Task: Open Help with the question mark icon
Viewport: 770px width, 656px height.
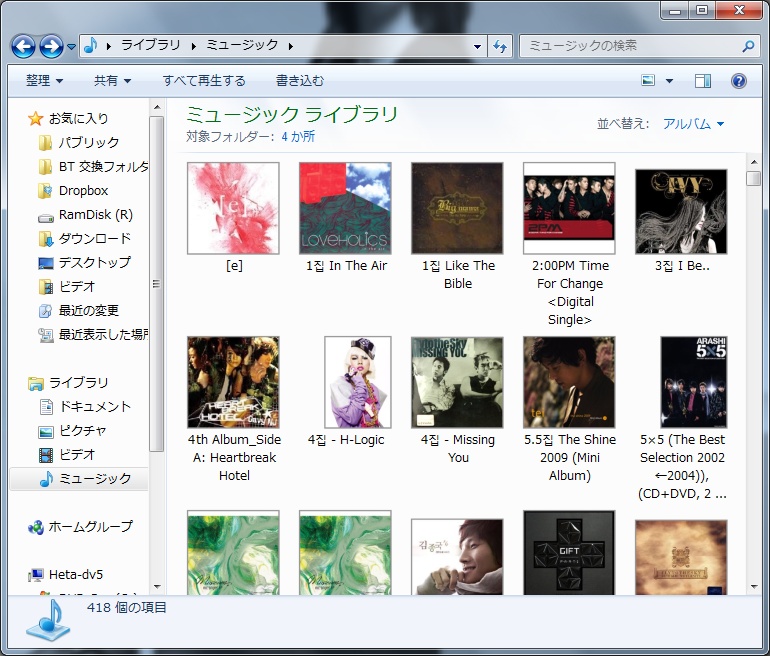Action: coord(739,81)
